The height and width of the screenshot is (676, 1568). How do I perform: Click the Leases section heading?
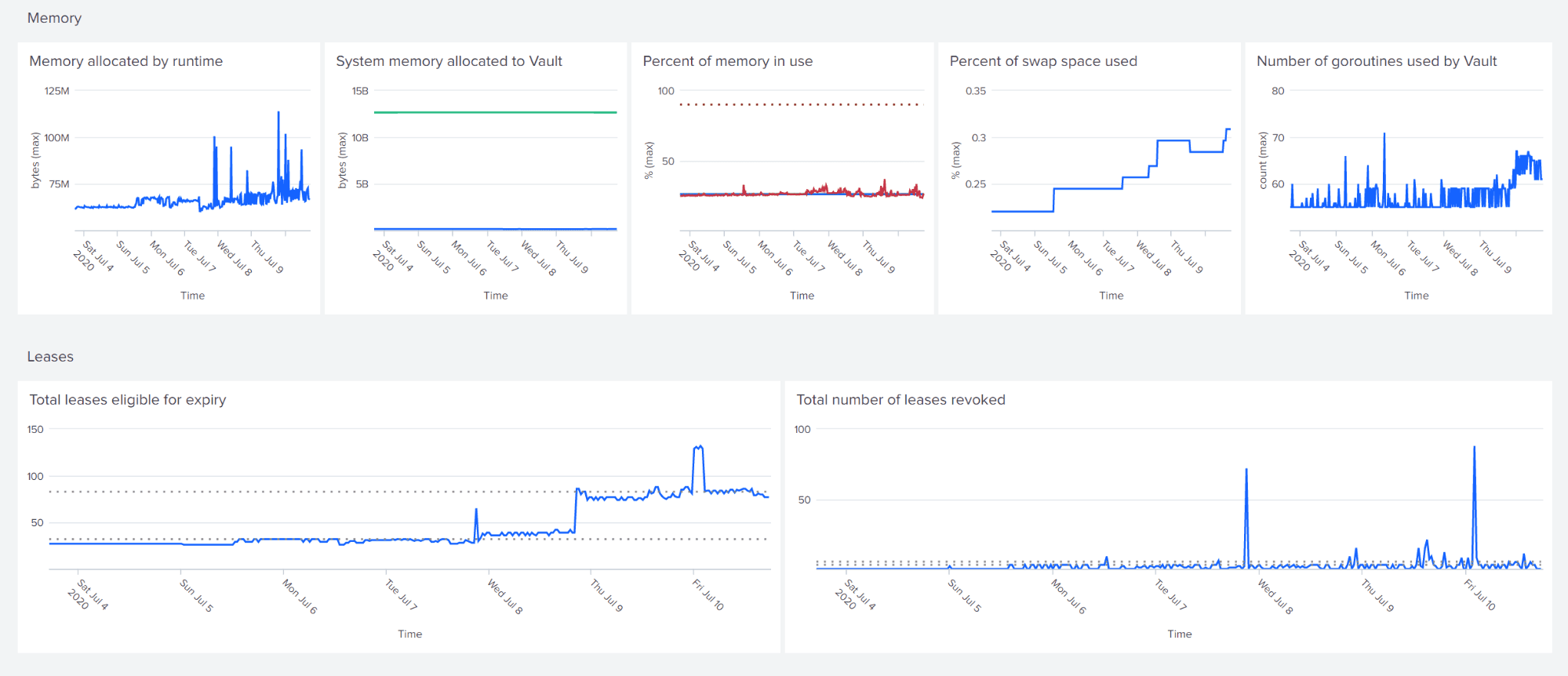50,357
